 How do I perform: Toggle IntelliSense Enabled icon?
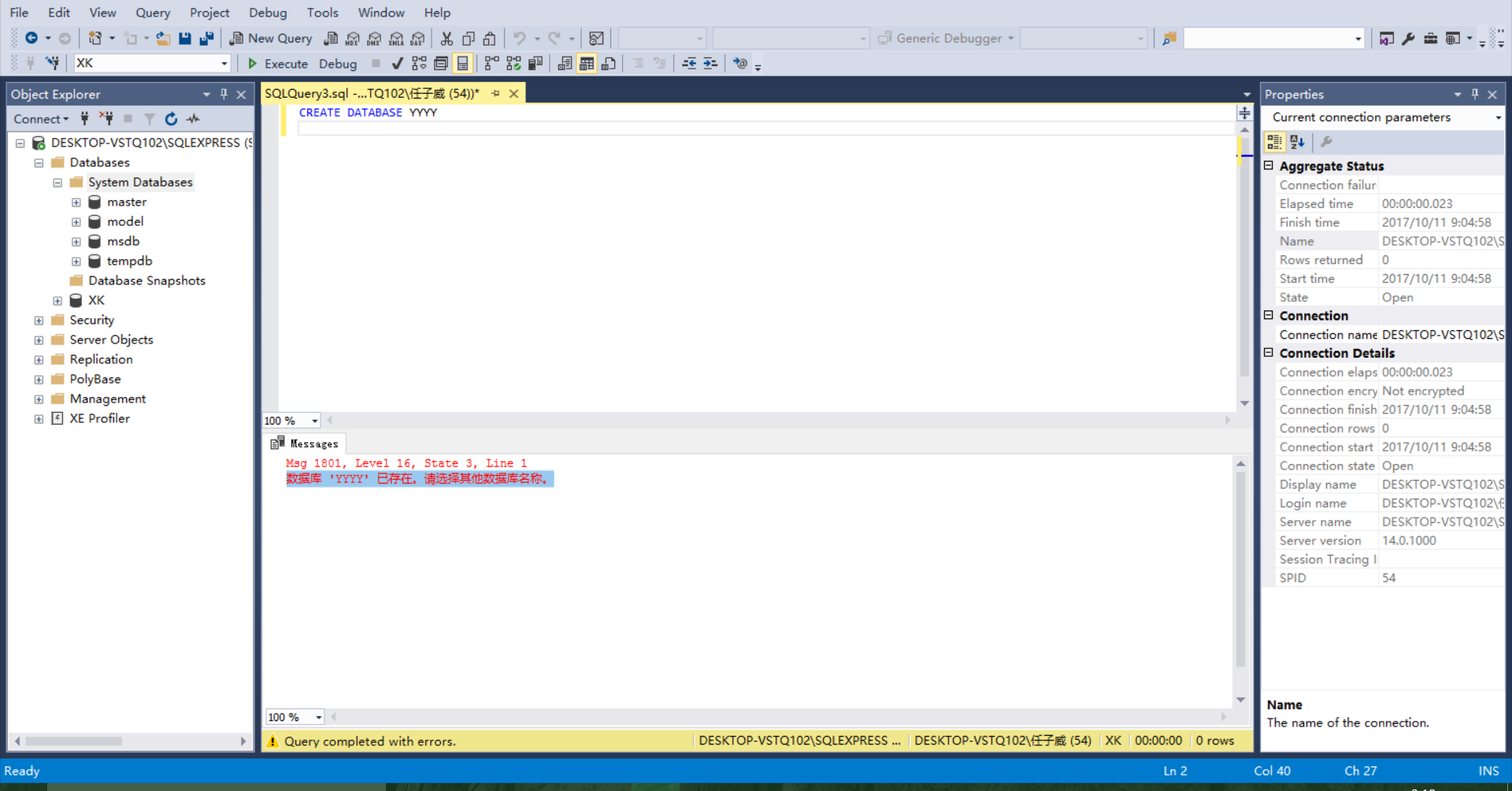[463, 63]
